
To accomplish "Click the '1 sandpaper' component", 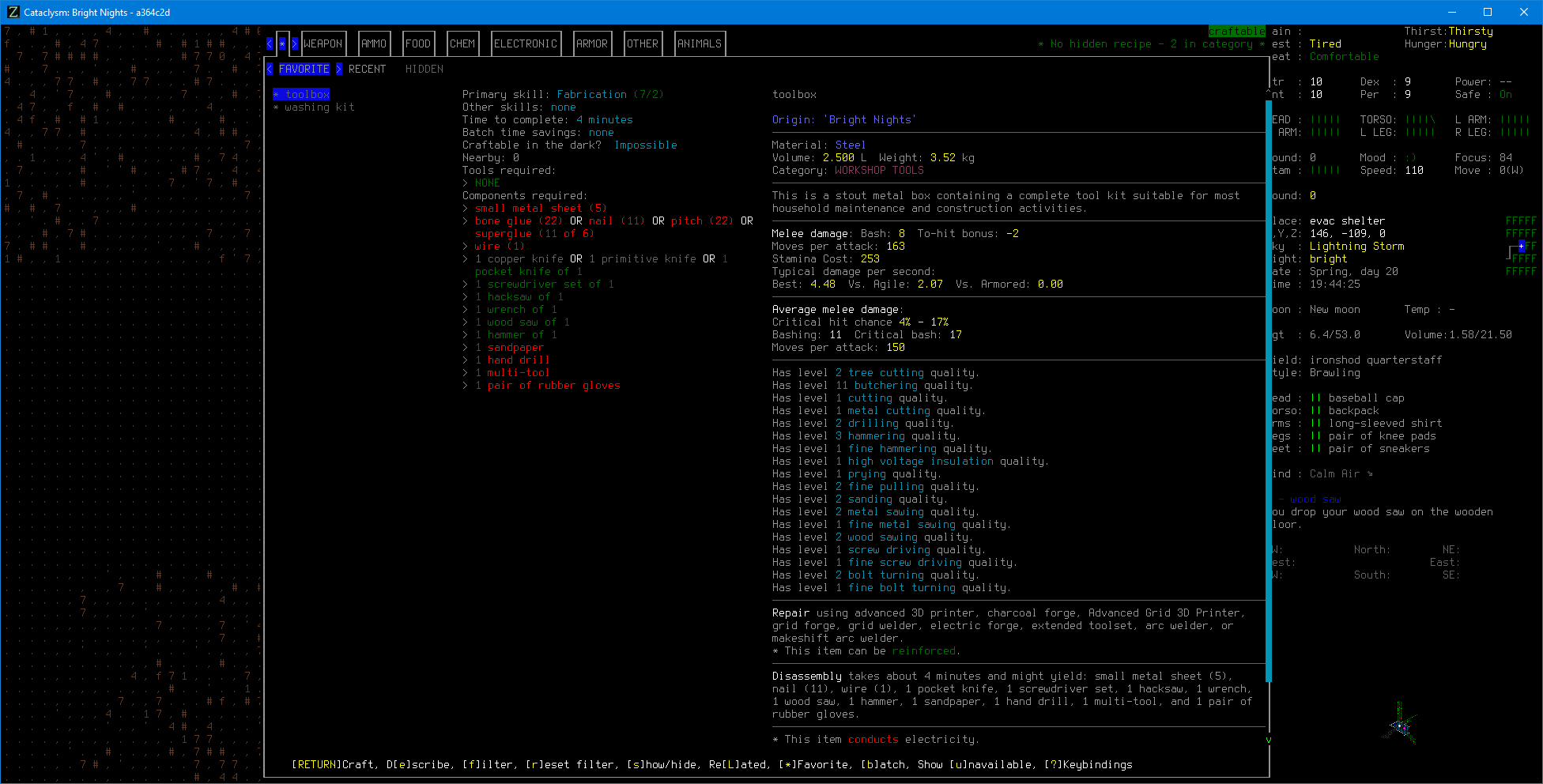I will click(x=510, y=347).
